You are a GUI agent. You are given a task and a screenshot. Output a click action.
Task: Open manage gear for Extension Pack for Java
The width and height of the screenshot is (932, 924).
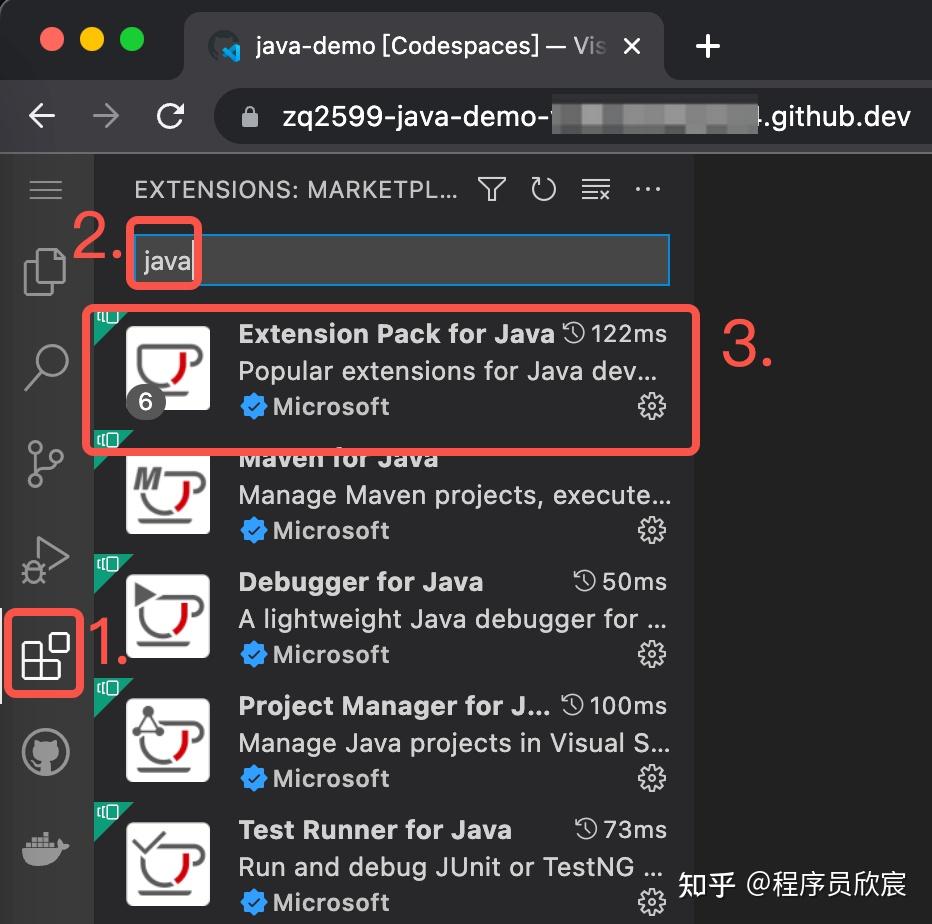(651, 406)
